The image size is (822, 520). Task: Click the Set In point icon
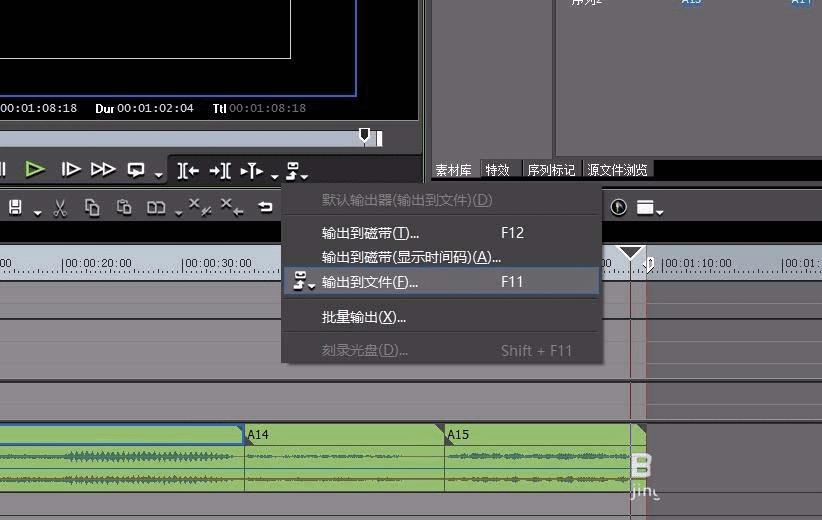[x=188, y=170]
